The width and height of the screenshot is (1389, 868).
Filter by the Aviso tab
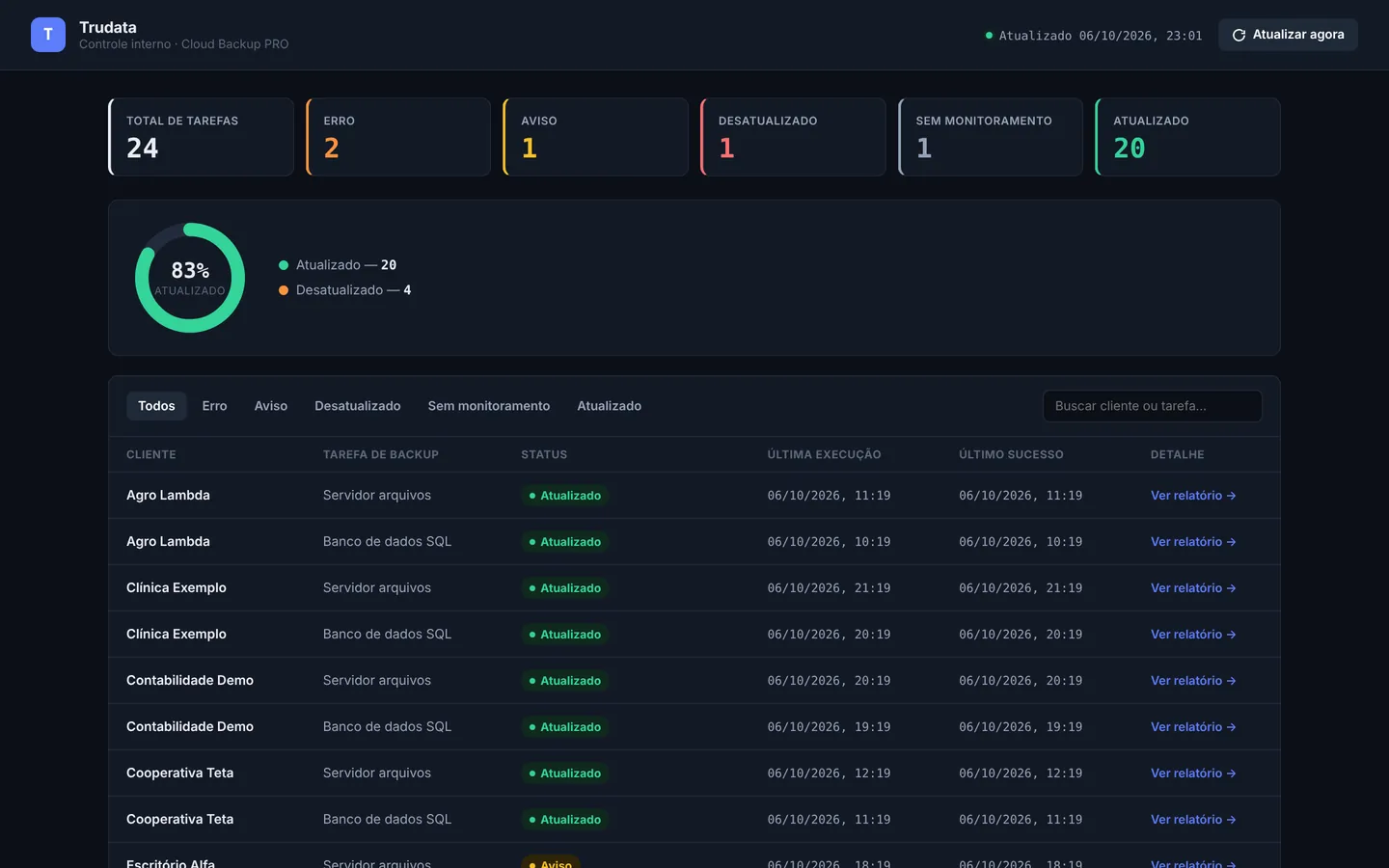(x=271, y=406)
